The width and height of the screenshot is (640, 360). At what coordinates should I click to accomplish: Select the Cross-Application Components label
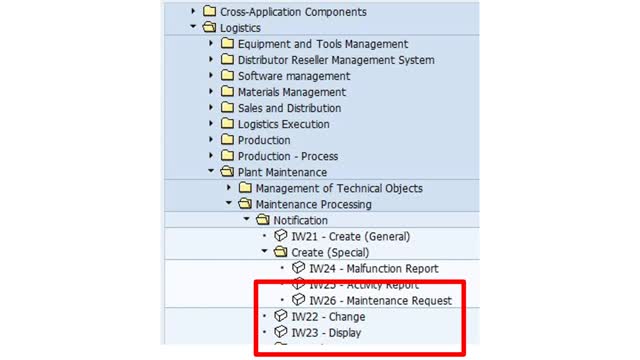(293, 12)
